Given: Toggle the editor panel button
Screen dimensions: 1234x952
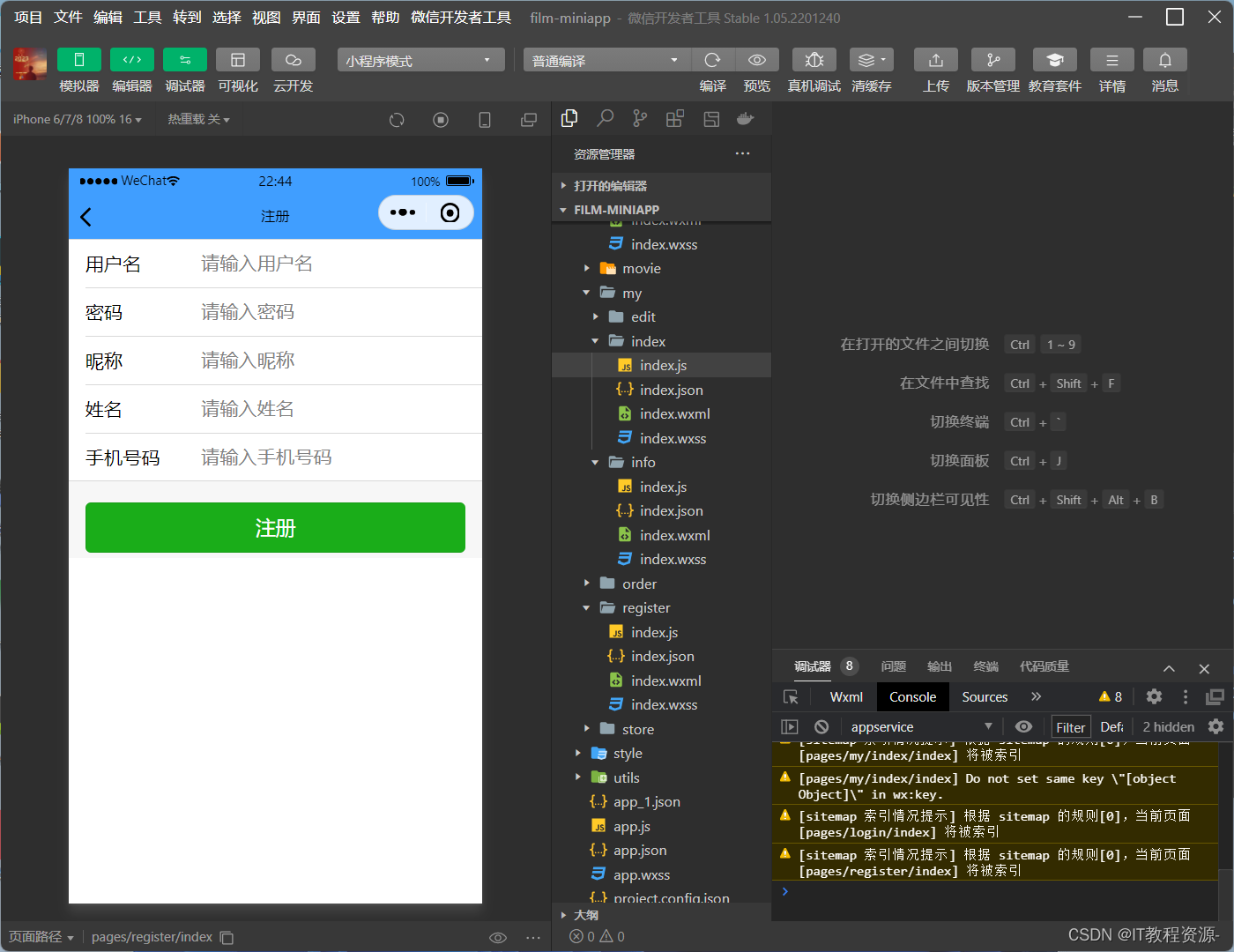Looking at the screenshot, I should (x=132, y=59).
